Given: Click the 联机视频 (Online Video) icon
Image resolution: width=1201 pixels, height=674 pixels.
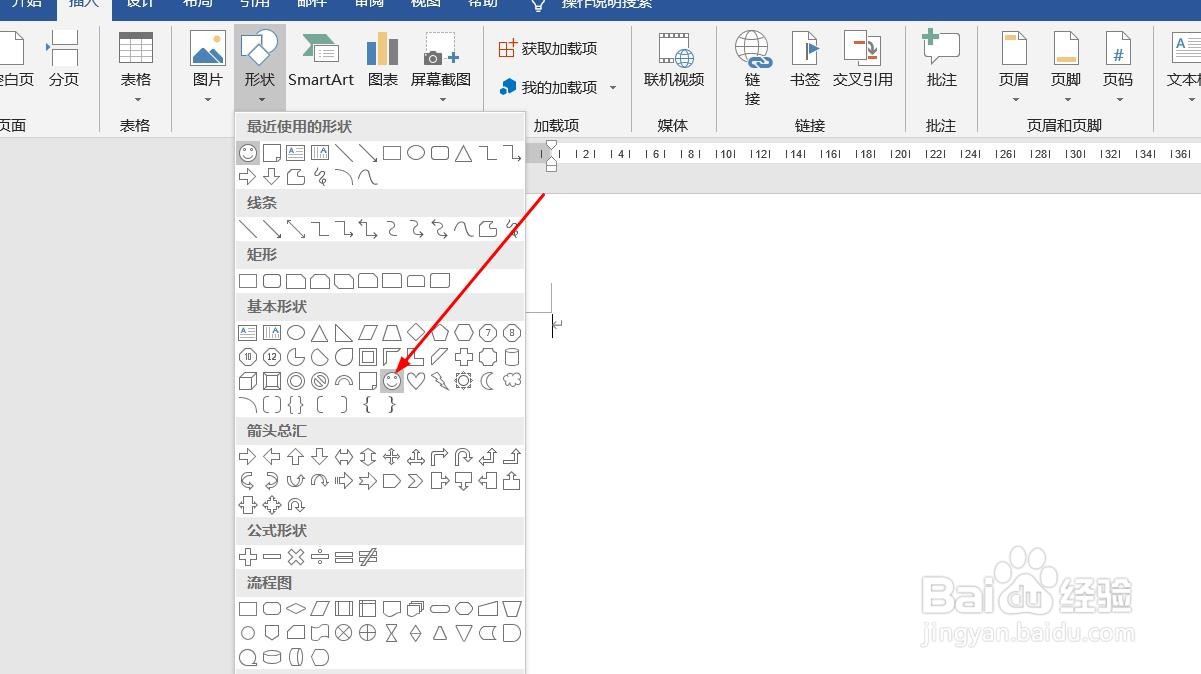Looking at the screenshot, I should coord(674,60).
